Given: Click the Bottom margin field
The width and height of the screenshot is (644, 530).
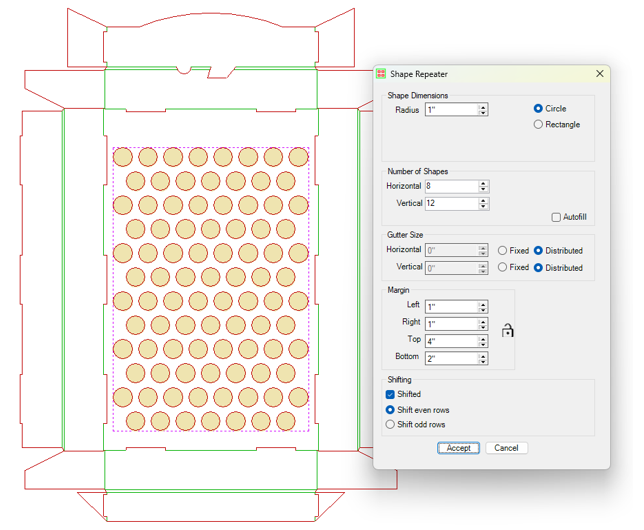Looking at the screenshot, I should click(451, 358).
